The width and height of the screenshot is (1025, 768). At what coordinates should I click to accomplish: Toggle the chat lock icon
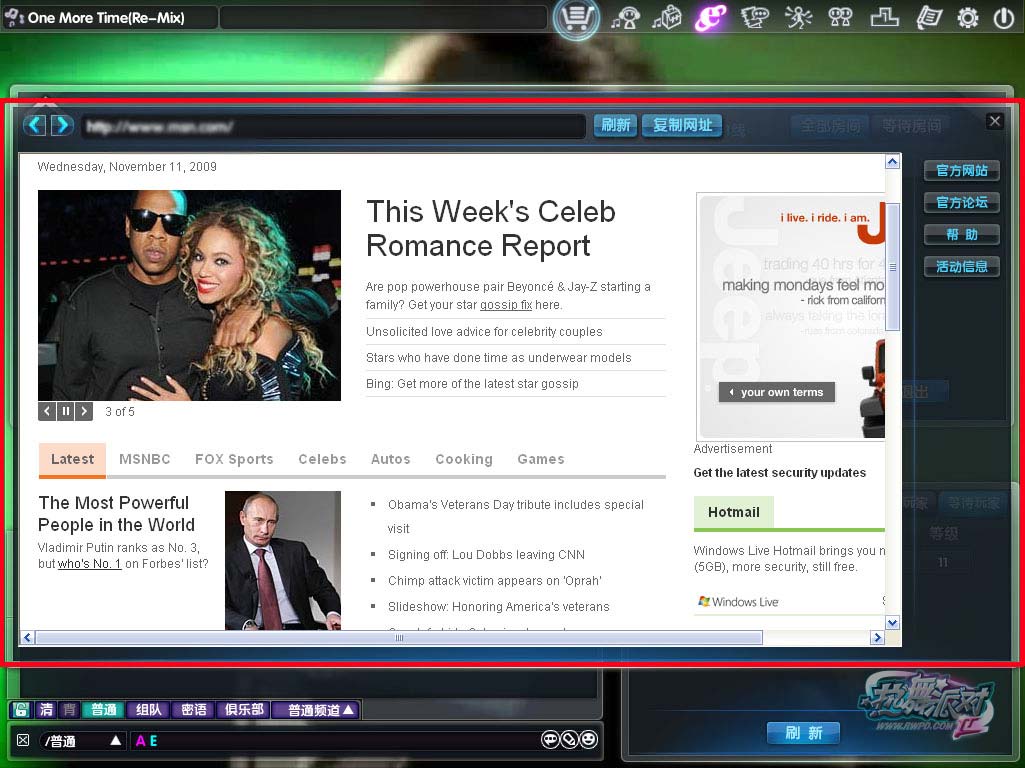(21, 709)
